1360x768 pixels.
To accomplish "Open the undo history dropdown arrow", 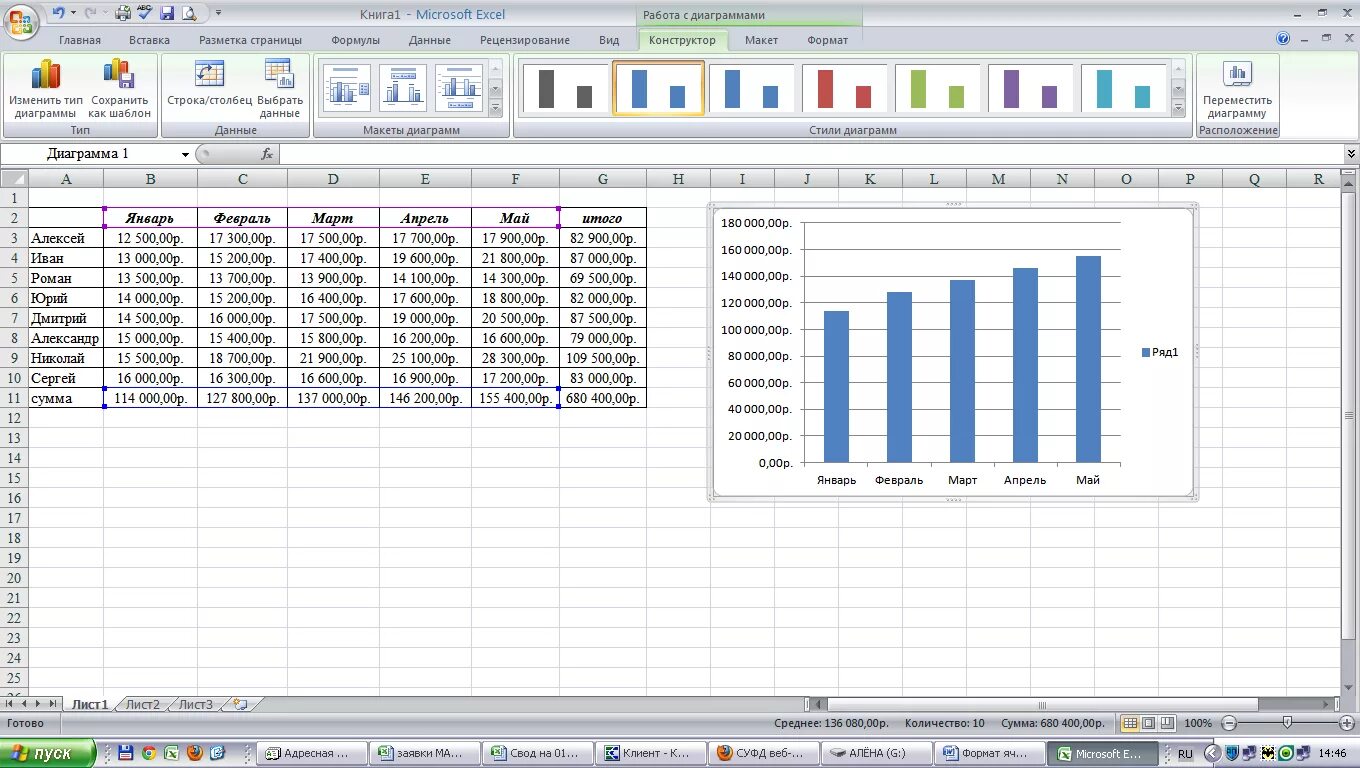I will pos(73,13).
